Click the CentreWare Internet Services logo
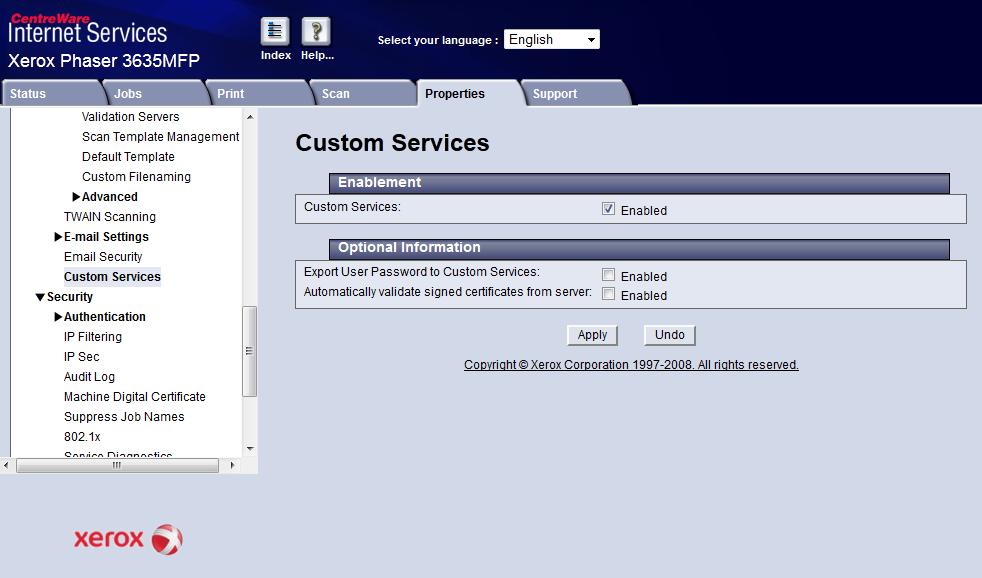 87,29
